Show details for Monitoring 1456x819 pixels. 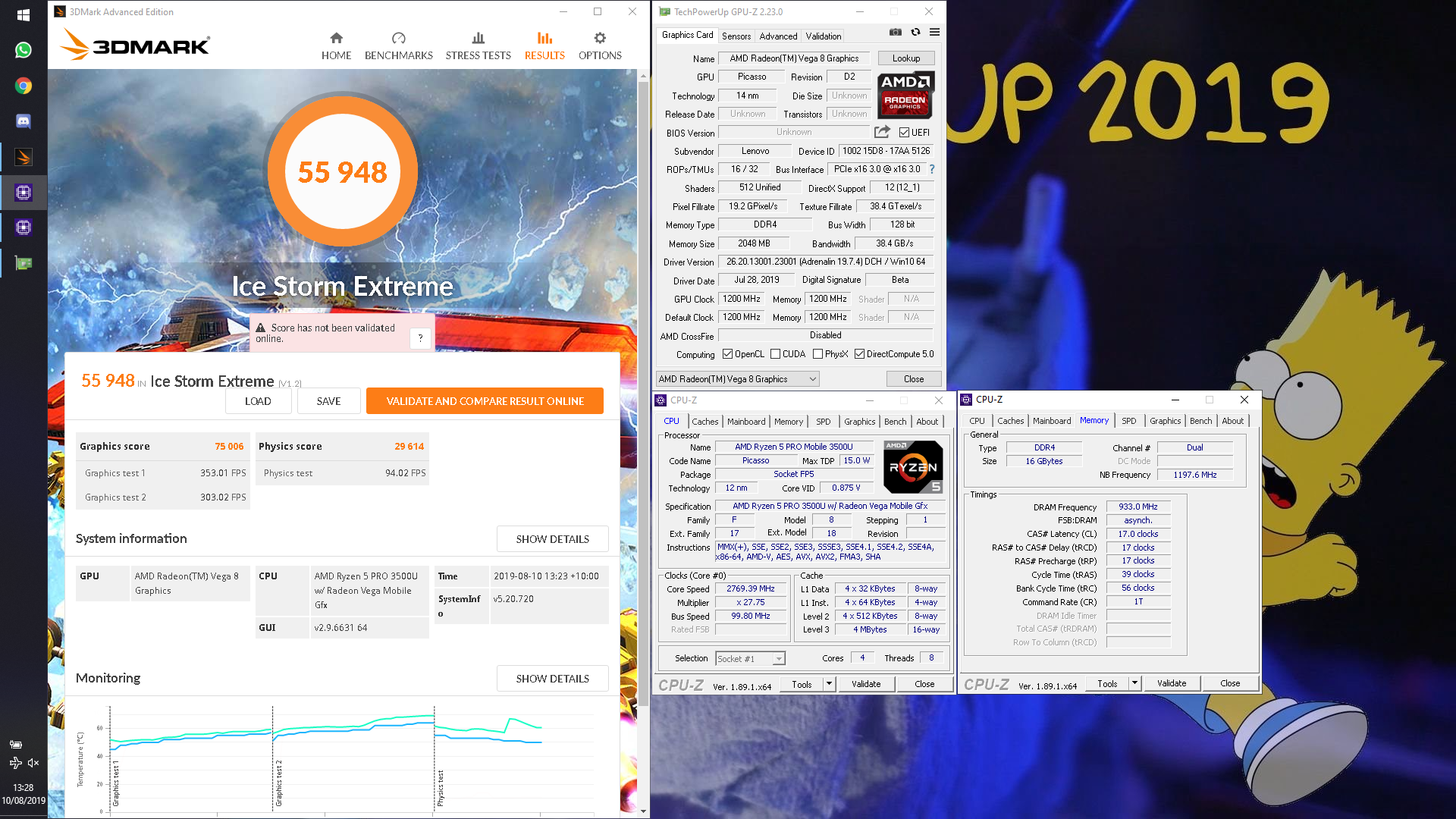point(552,679)
